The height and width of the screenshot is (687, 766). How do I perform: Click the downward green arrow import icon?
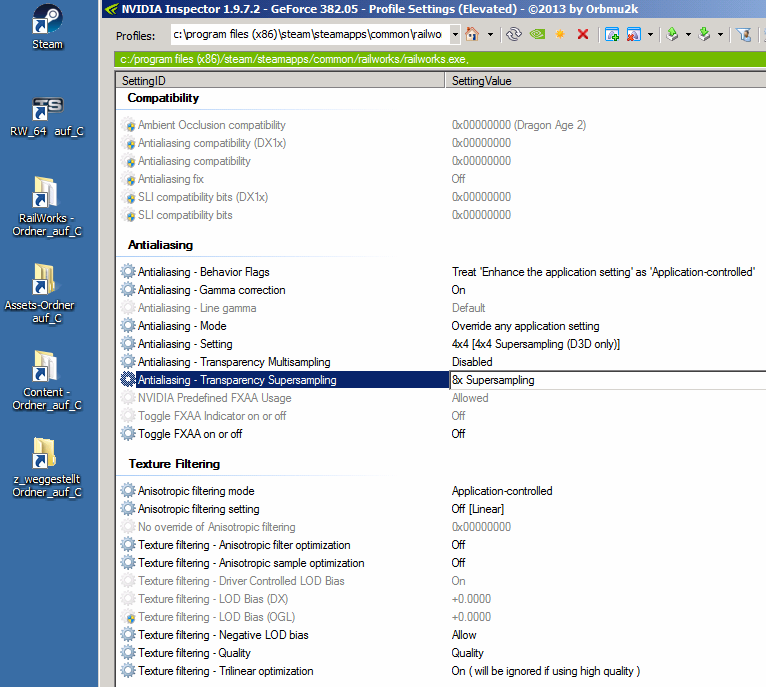pyautogui.click(x=704, y=34)
